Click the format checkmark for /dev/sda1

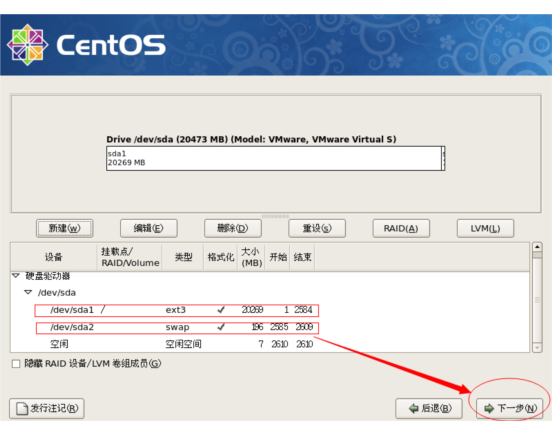(221, 310)
